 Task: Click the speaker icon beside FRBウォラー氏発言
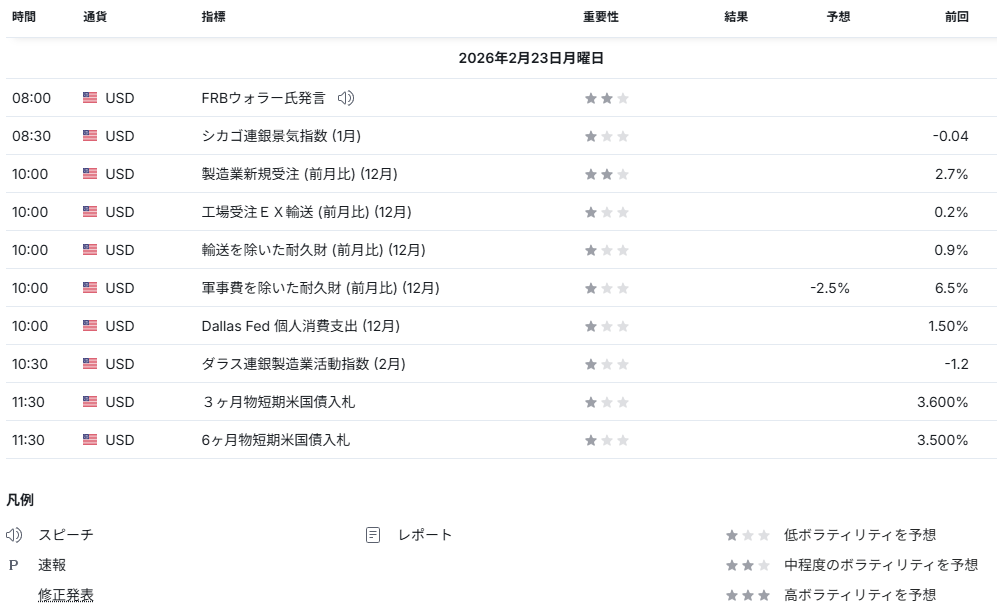tap(346, 98)
